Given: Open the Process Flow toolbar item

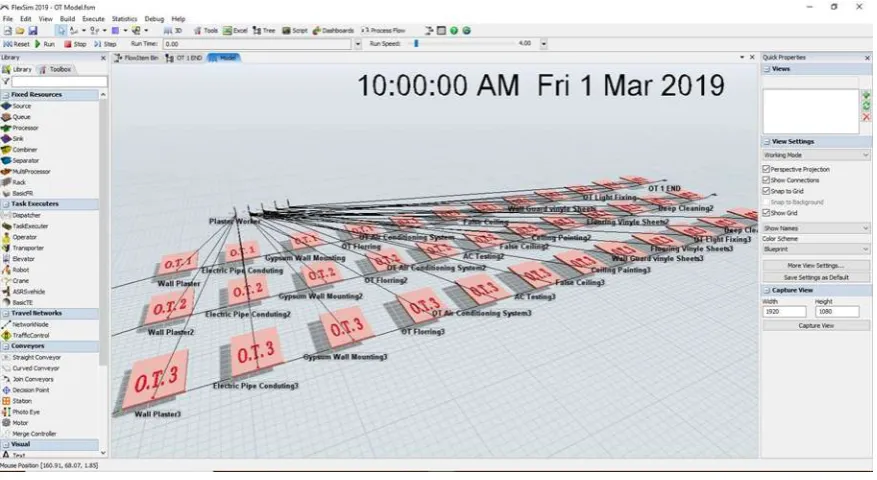Looking at the screenshot, I should [x=383, y=30].
